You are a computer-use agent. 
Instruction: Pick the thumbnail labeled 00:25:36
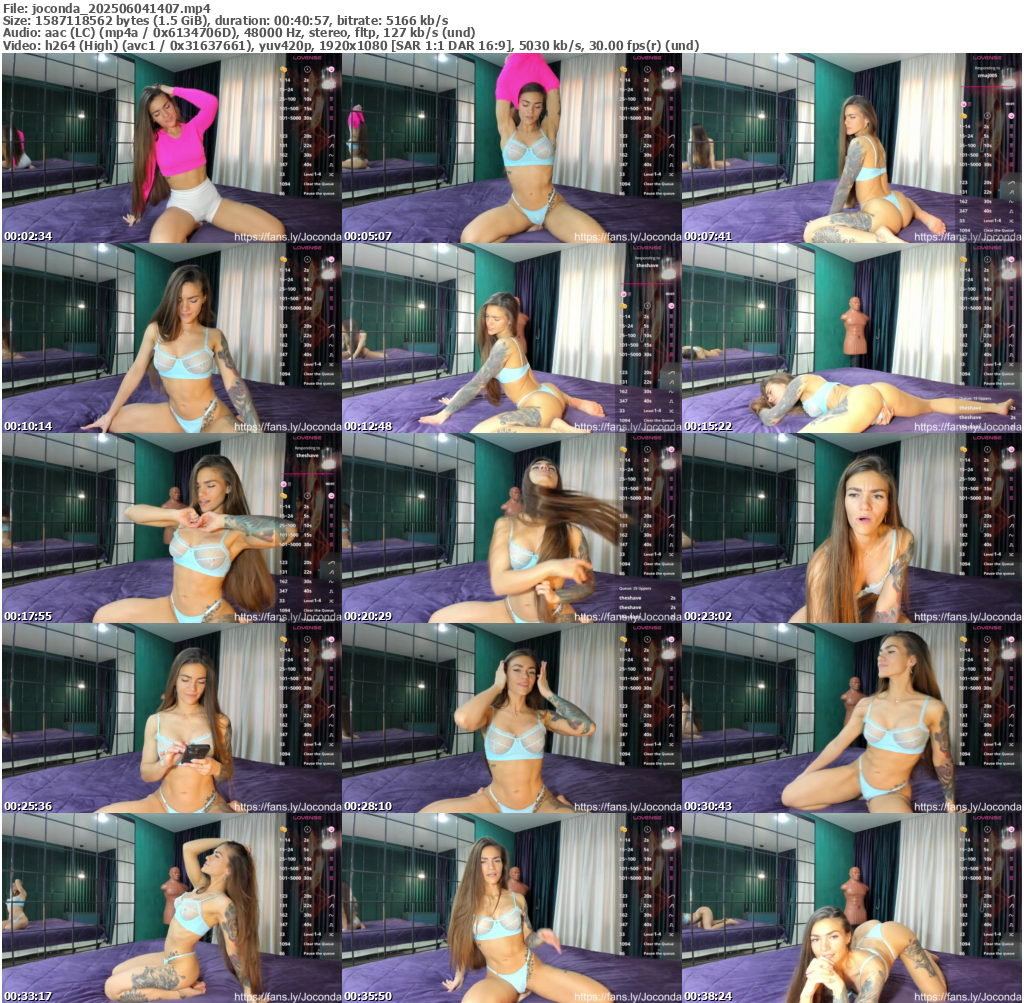pos(172,718)
